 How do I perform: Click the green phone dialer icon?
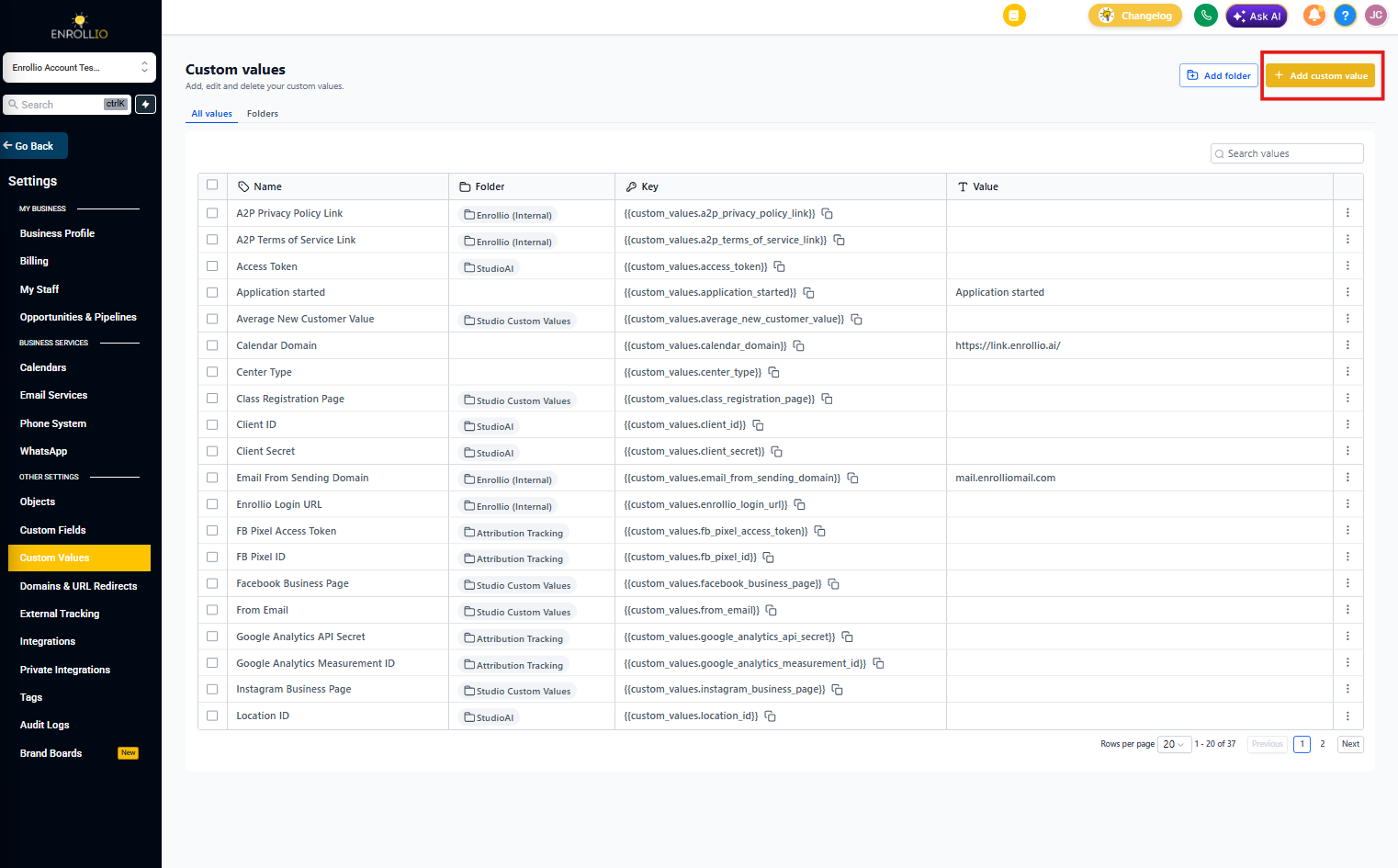pyautogui.click(x=1206, y=16)
